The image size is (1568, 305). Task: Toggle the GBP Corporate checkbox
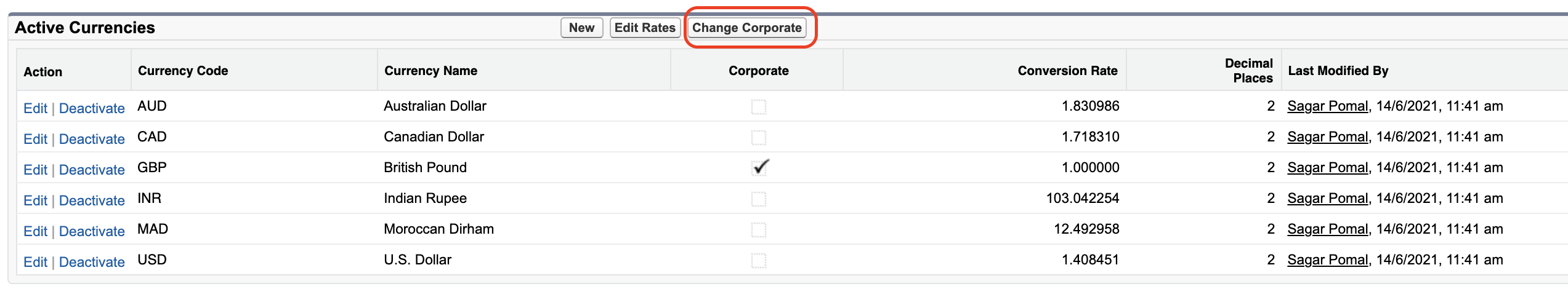point(759,168)
